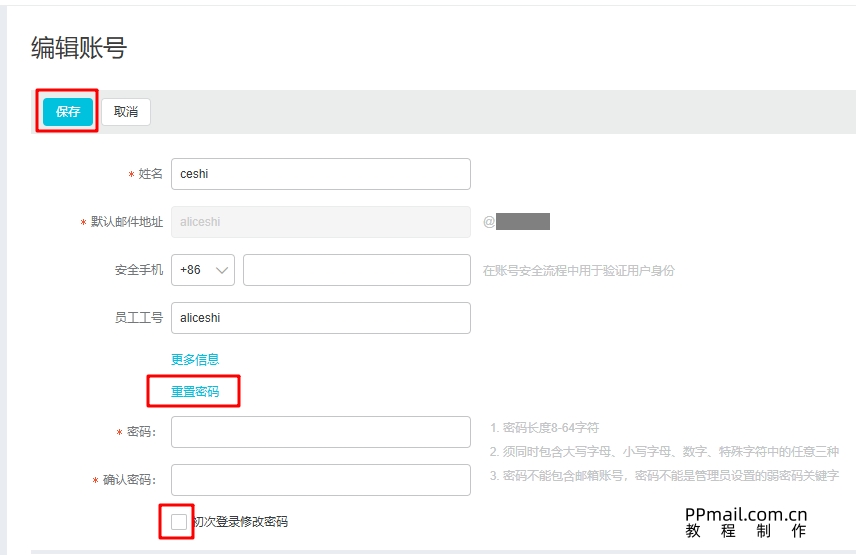Focus the 安全手机 phone number field
The height and width of the screenshot is (555, 856).
(356, 270)
